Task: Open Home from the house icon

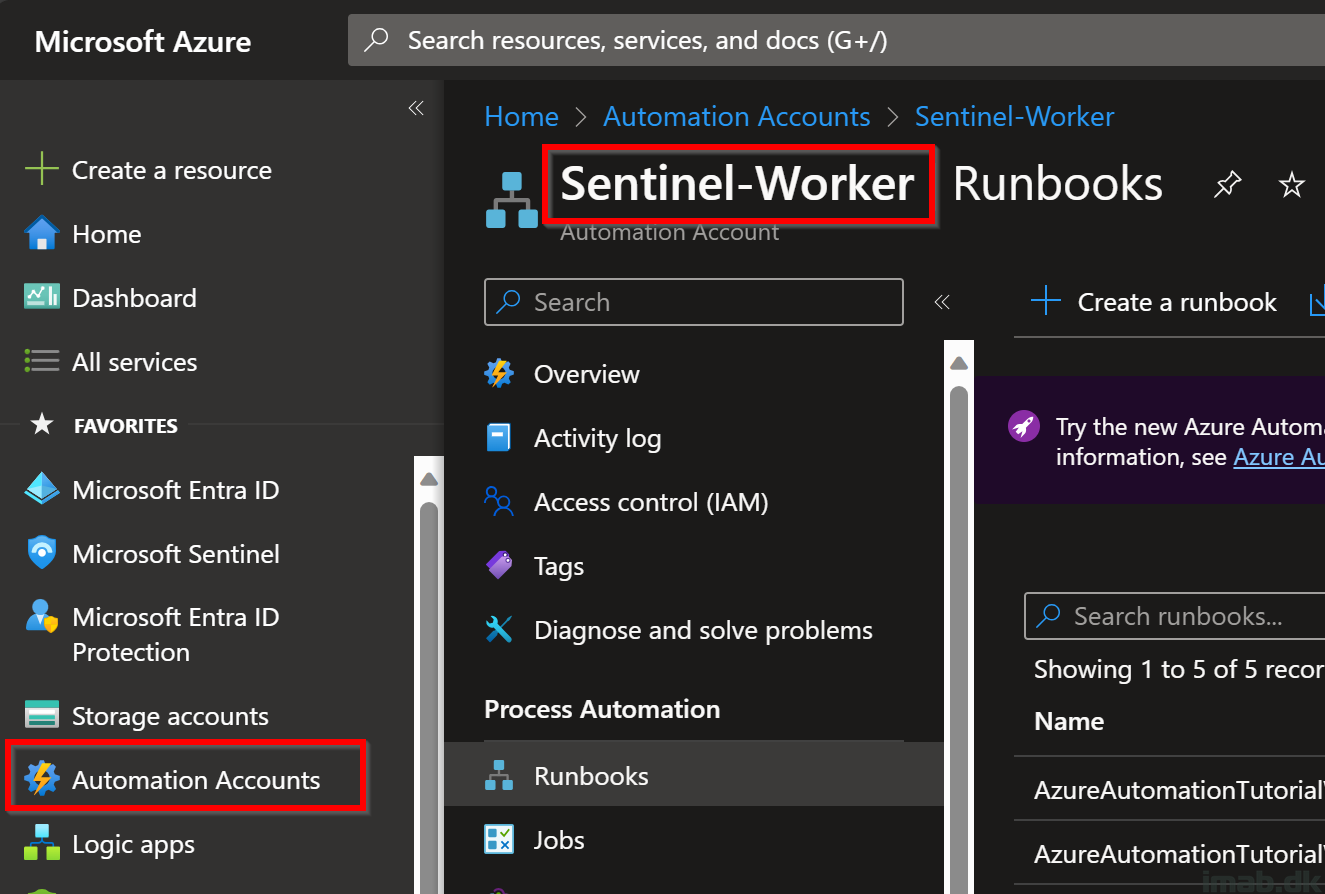Action: click(x=41, y=234)
